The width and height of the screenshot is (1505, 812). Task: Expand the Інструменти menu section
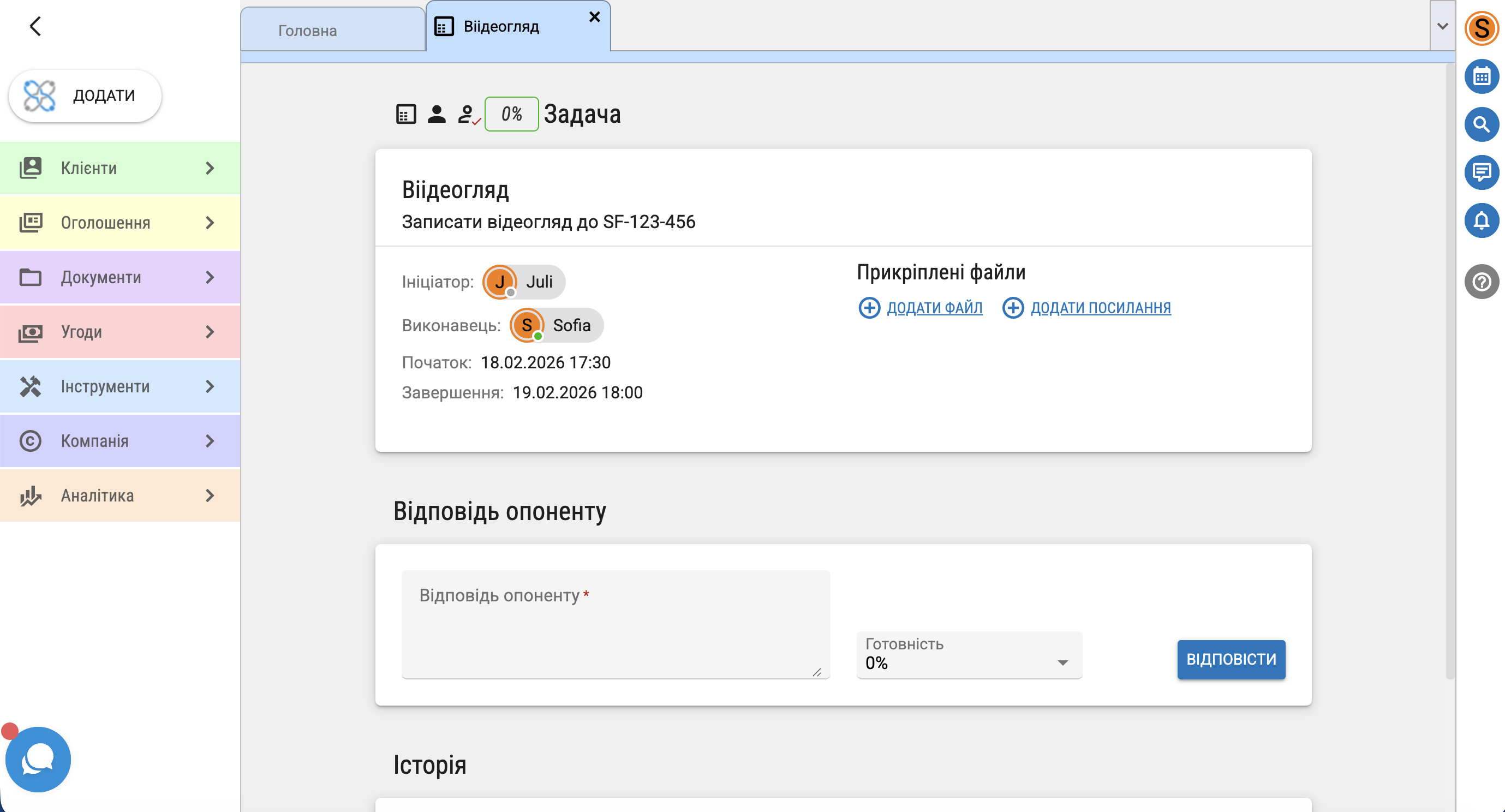click(120, 387)
